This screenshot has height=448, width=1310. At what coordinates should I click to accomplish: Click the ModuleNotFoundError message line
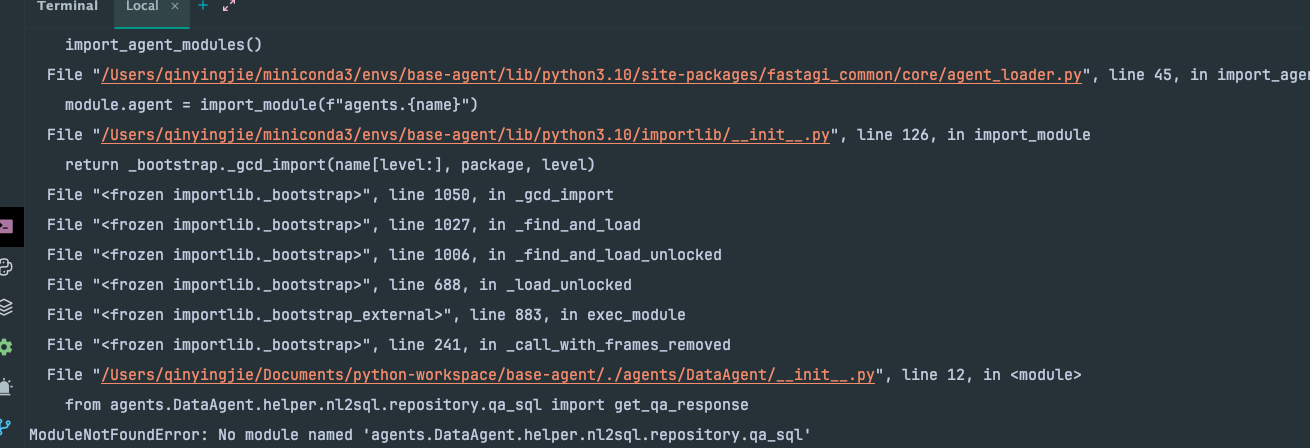point(420,435)
